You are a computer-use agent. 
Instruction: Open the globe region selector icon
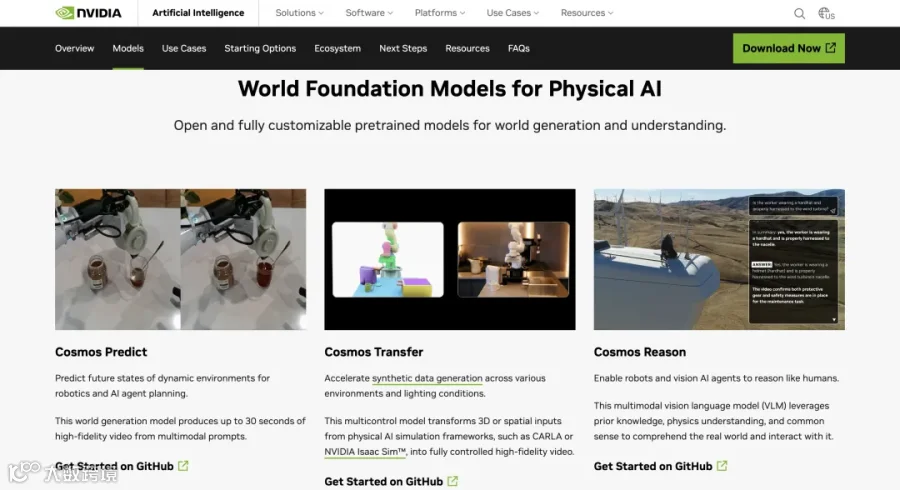(826, 13)
